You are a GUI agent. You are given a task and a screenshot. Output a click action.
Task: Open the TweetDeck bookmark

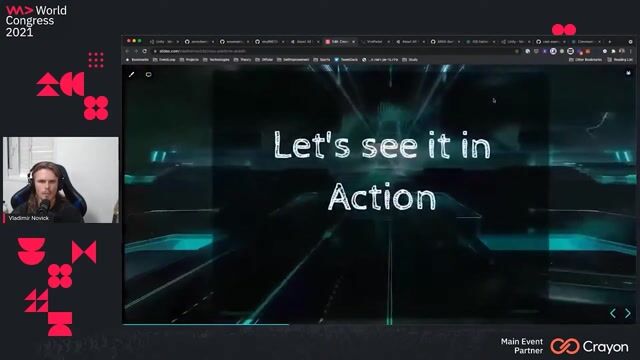click(346, 60)
